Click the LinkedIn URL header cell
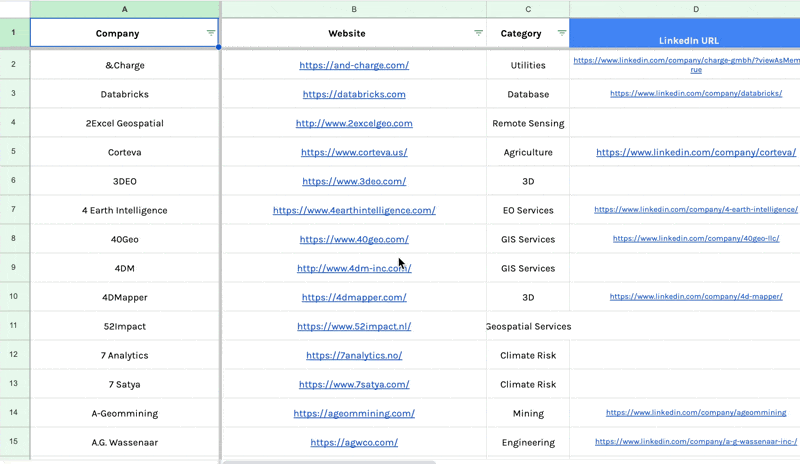The image size is (800, 464). pyautogui.click(x=685, y=33)
